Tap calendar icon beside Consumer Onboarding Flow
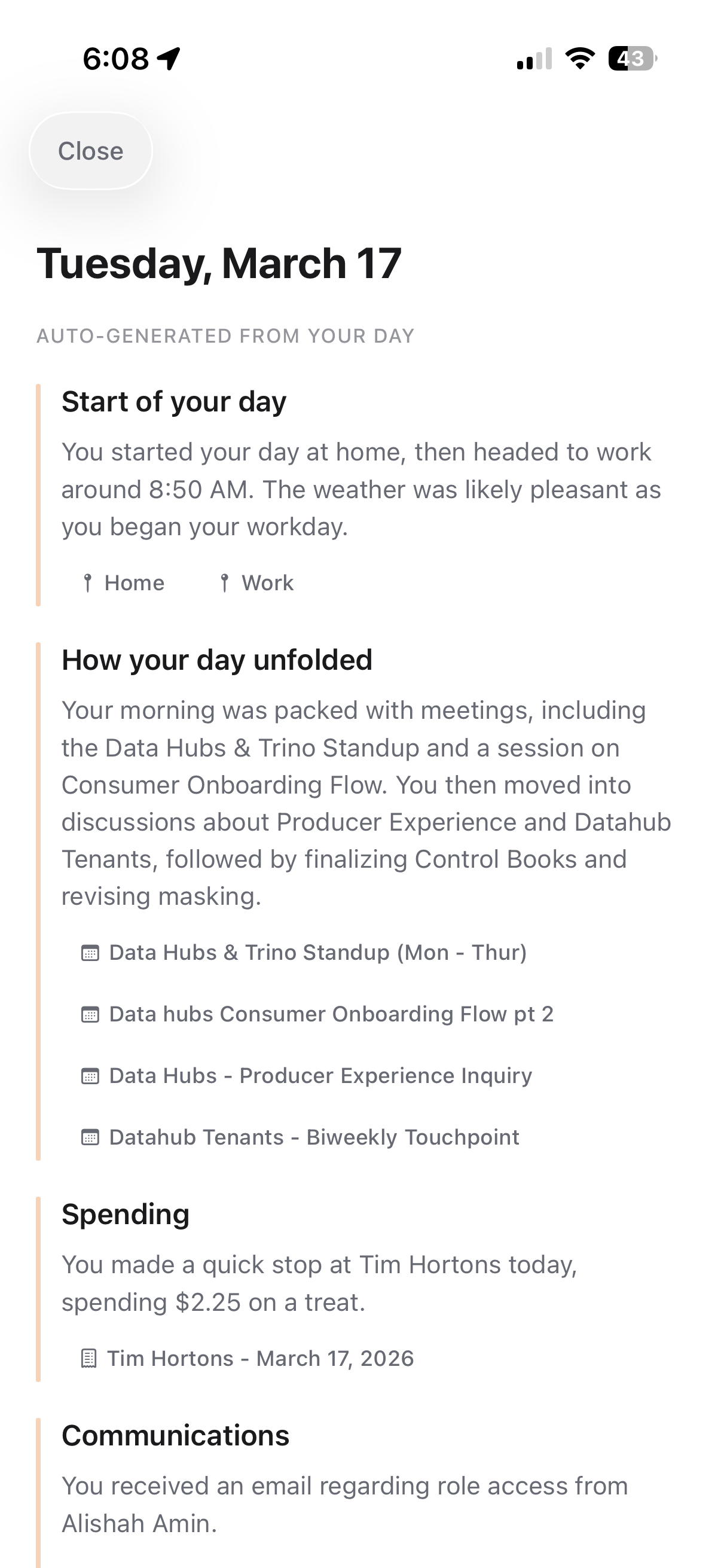The height and width of the screenshot is (1568, 721). [x=90, y=1015]
